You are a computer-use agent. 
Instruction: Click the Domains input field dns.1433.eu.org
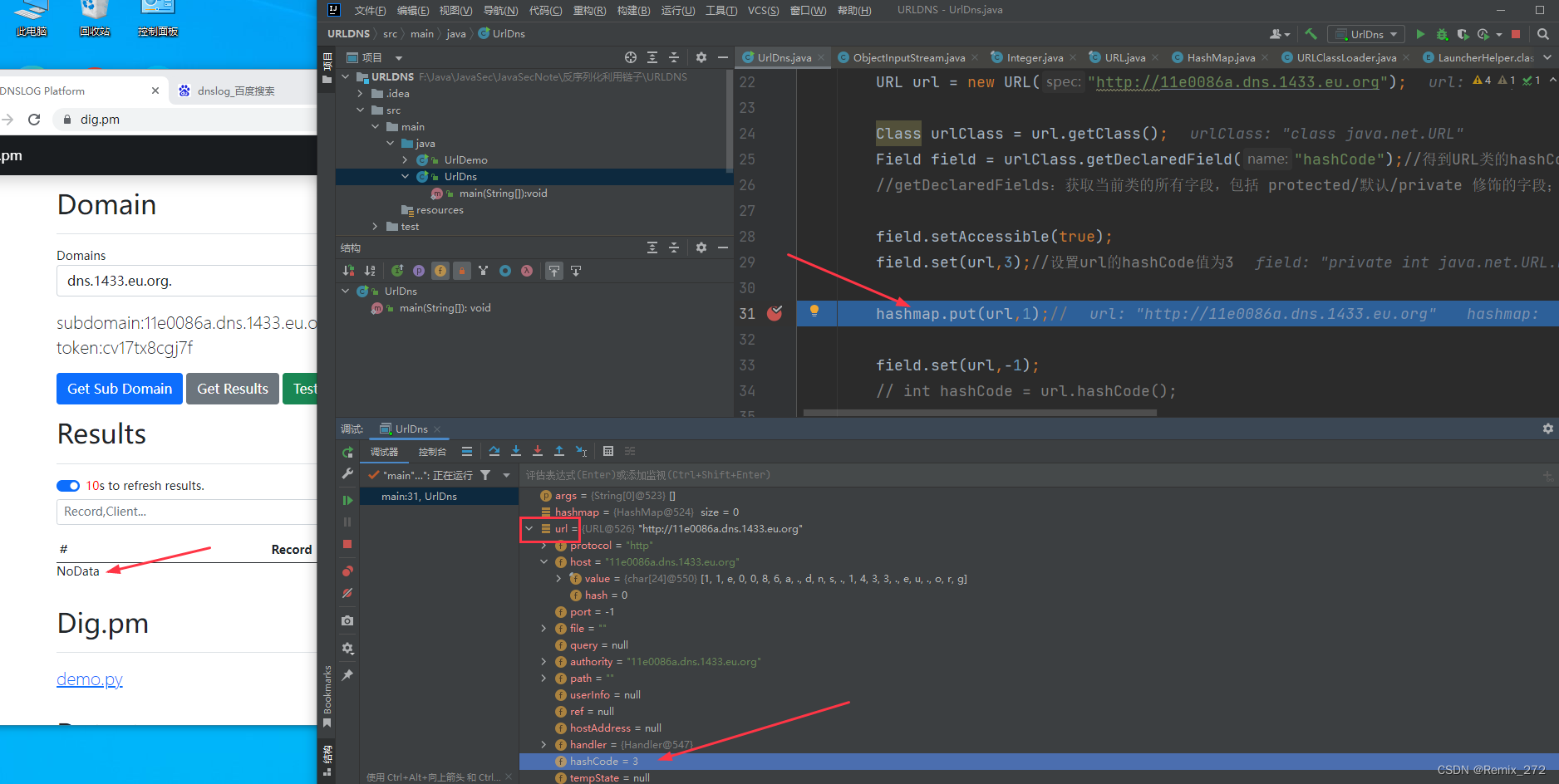pyautogui.click(x=187, y=281)
